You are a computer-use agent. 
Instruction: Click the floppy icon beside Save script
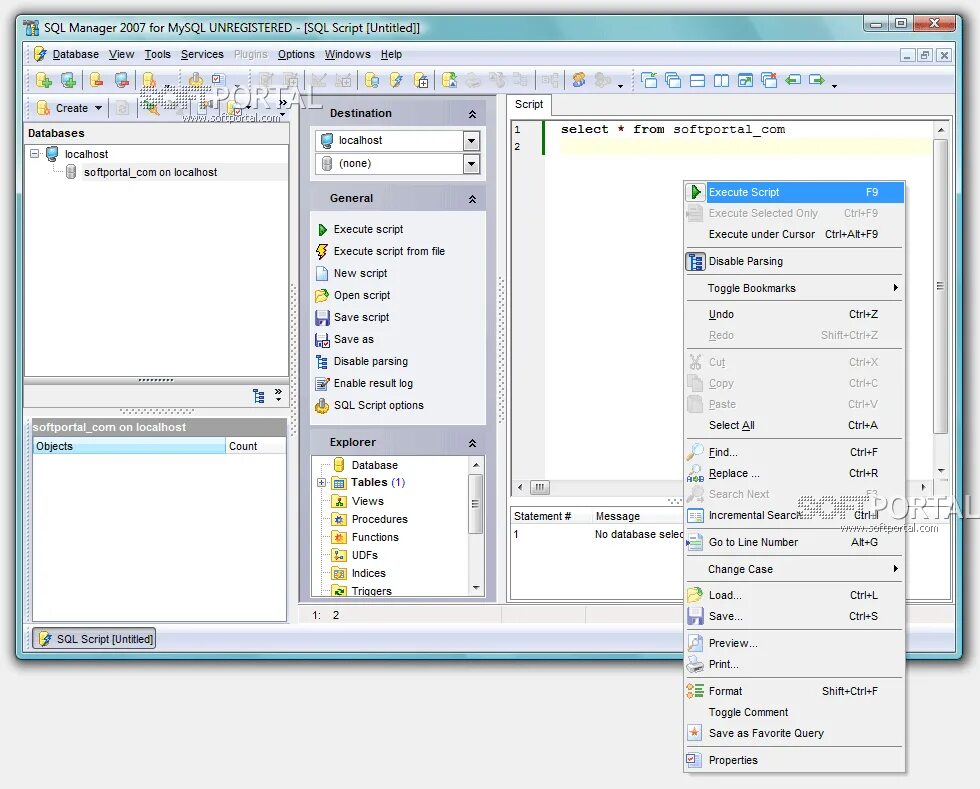click(322, 318)
